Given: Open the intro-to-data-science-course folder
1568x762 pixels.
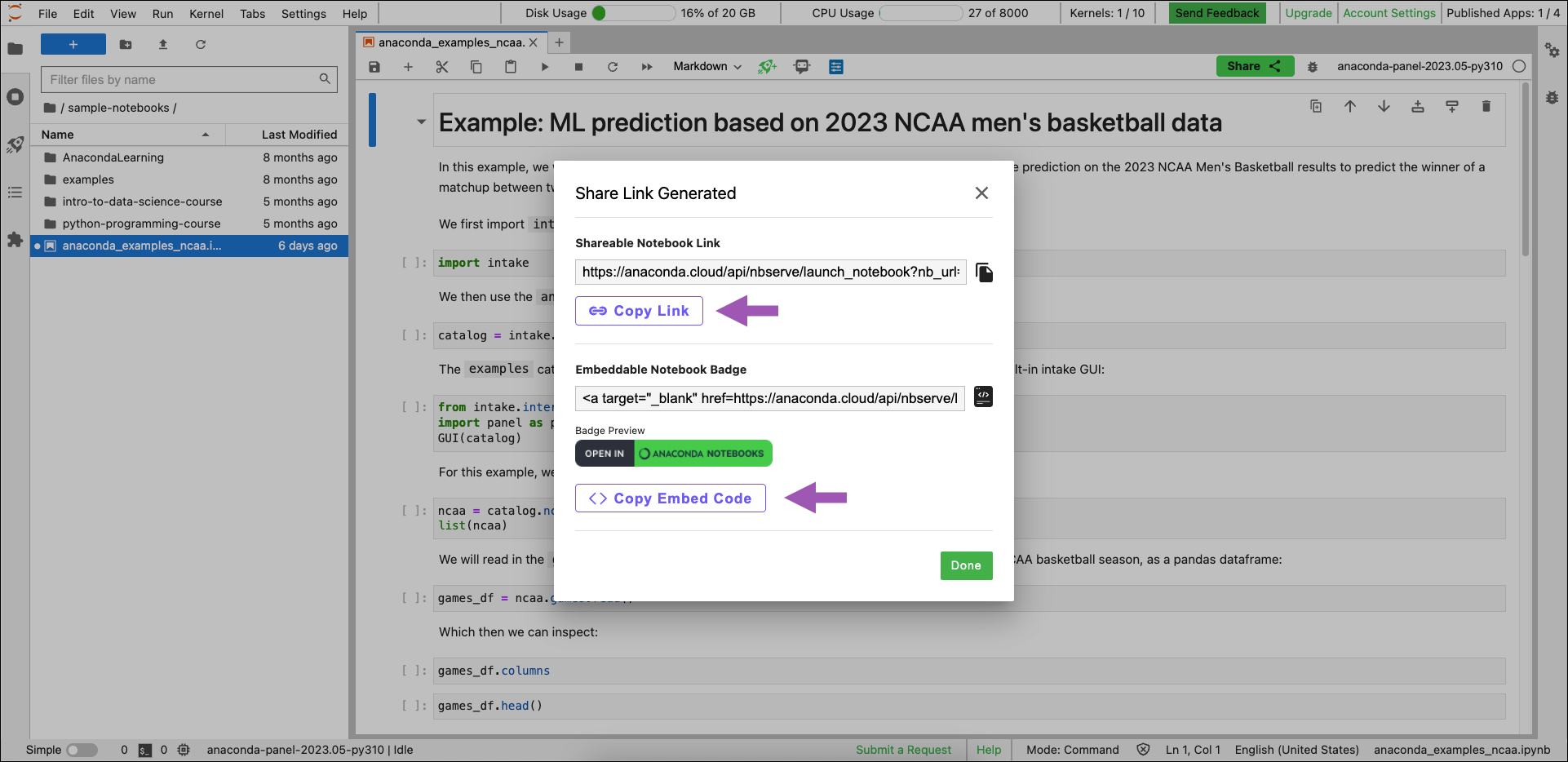Looking at the screenshot, I should coord(189,202).
